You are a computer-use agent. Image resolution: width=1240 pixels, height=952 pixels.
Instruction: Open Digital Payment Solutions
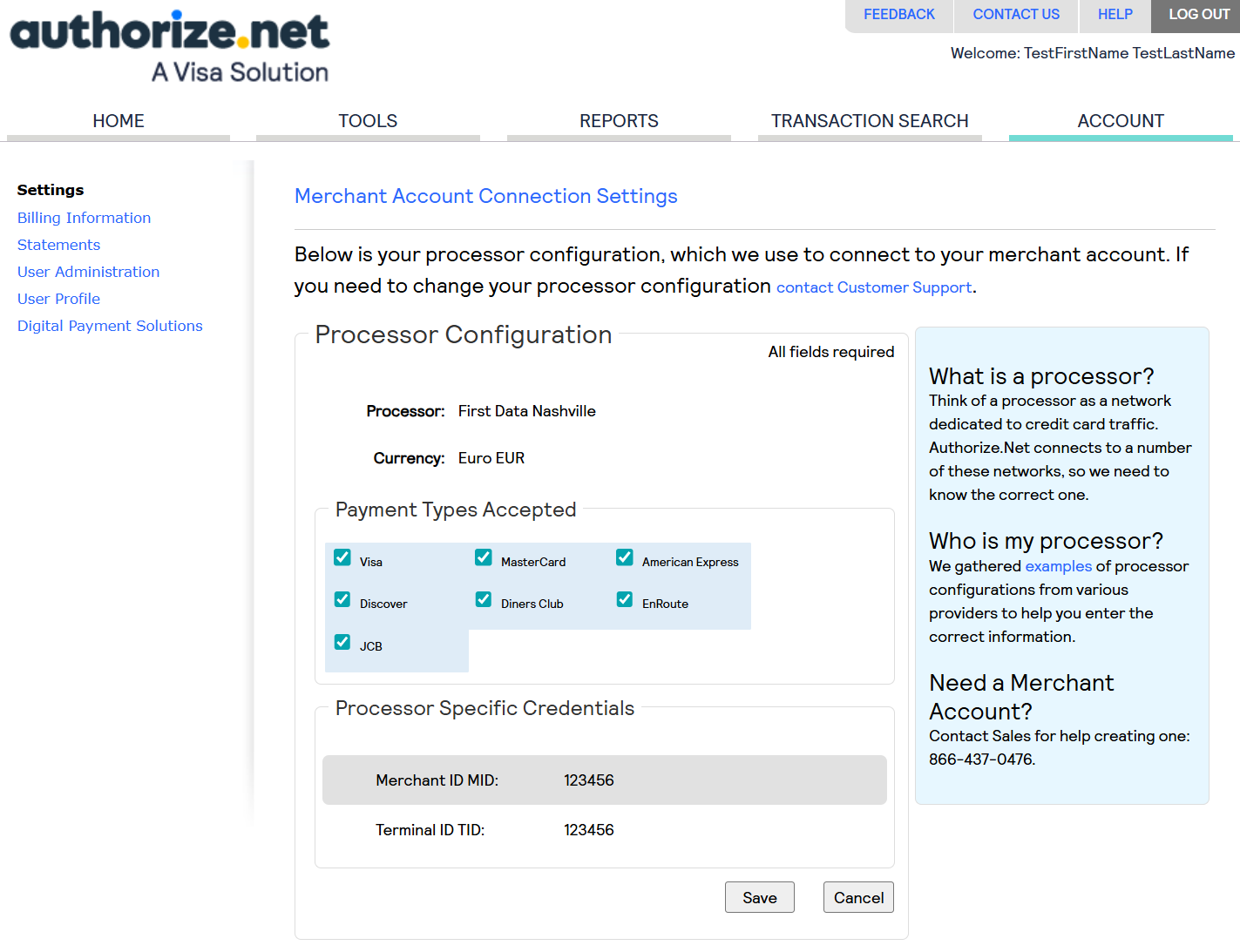(x=110, y=326)
